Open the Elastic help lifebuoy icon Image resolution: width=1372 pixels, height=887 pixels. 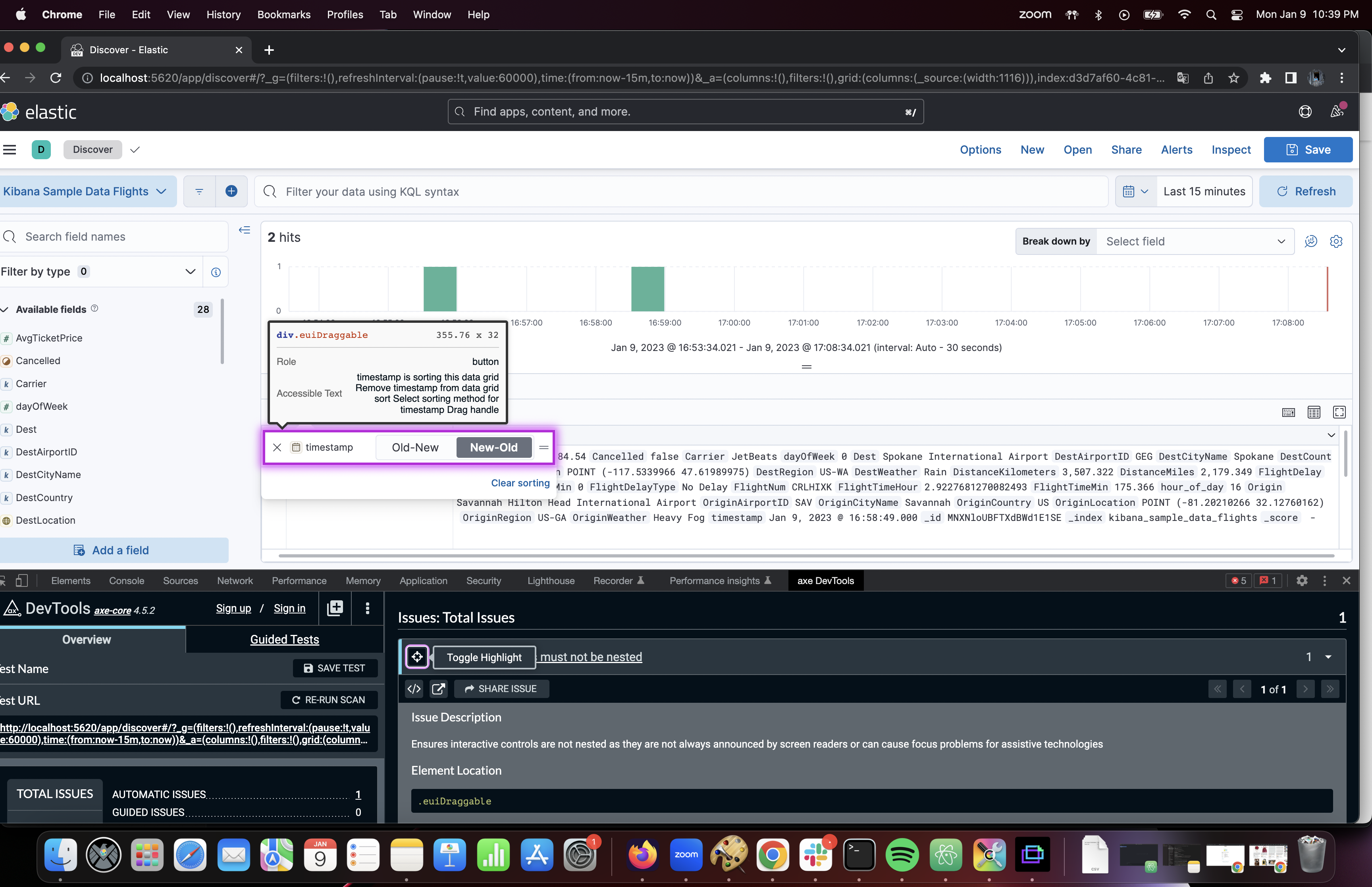click(1305, 112)
